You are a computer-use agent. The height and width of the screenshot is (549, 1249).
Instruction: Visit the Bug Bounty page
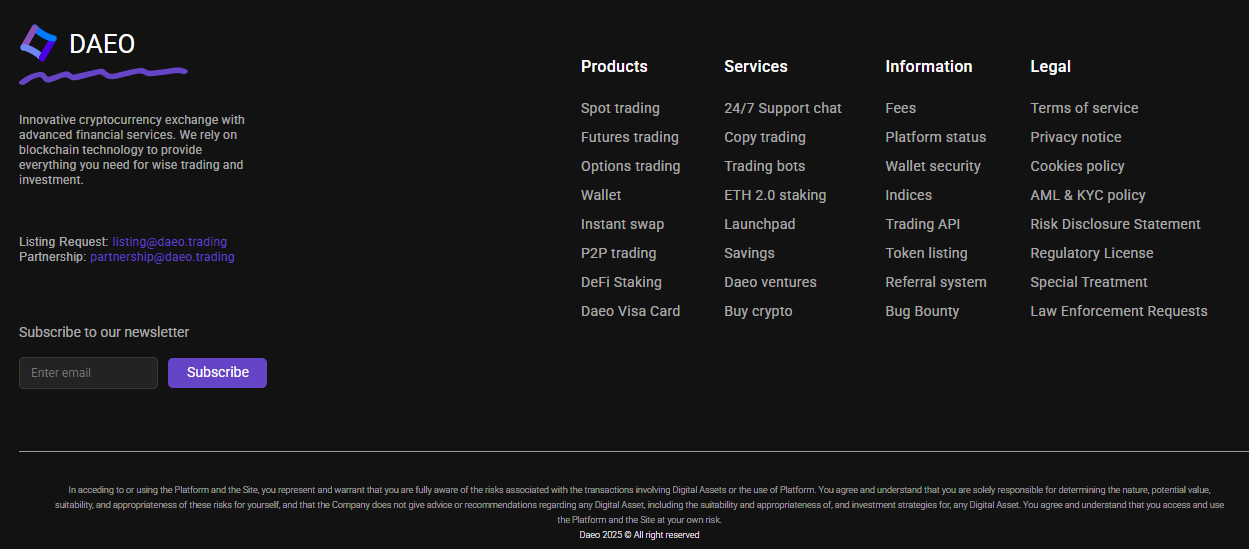pyautogui.click(x=922, y=311)
